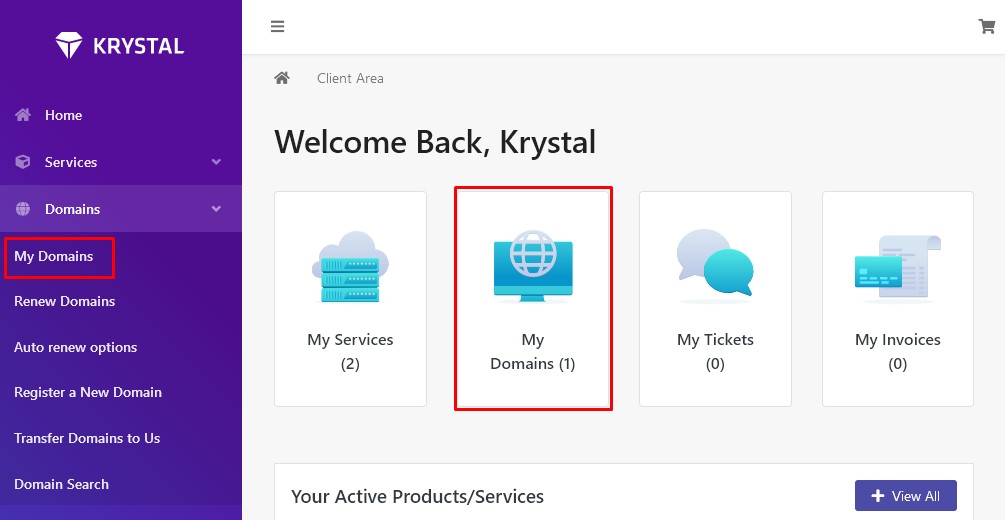This screenshot has width=1005, height=520.
Task: Open My Domains in the sidebar
Action: click(x=54, y=256)
